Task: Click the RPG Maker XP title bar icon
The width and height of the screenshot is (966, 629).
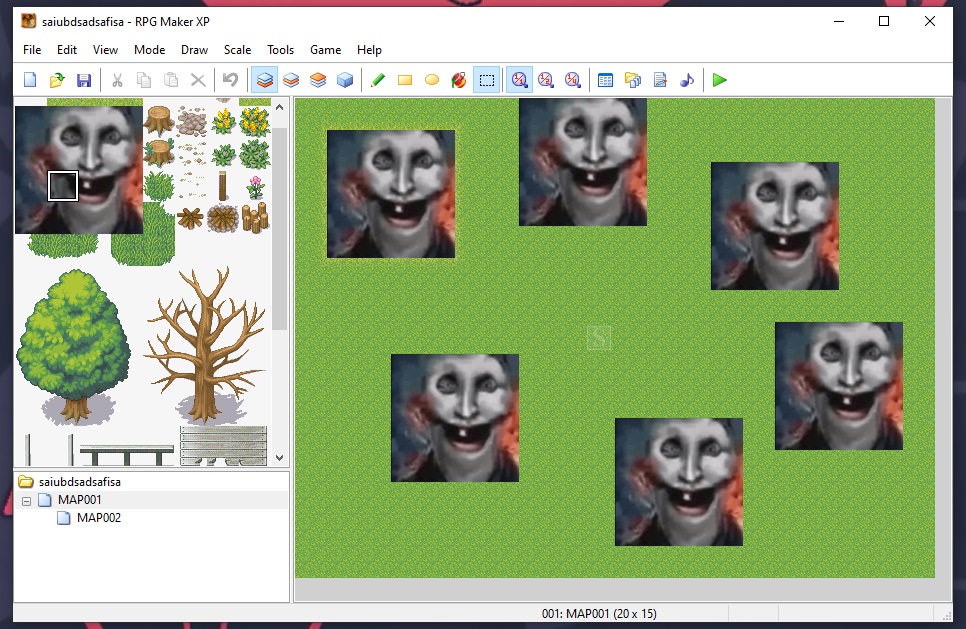Action: (x=28, y=22)
